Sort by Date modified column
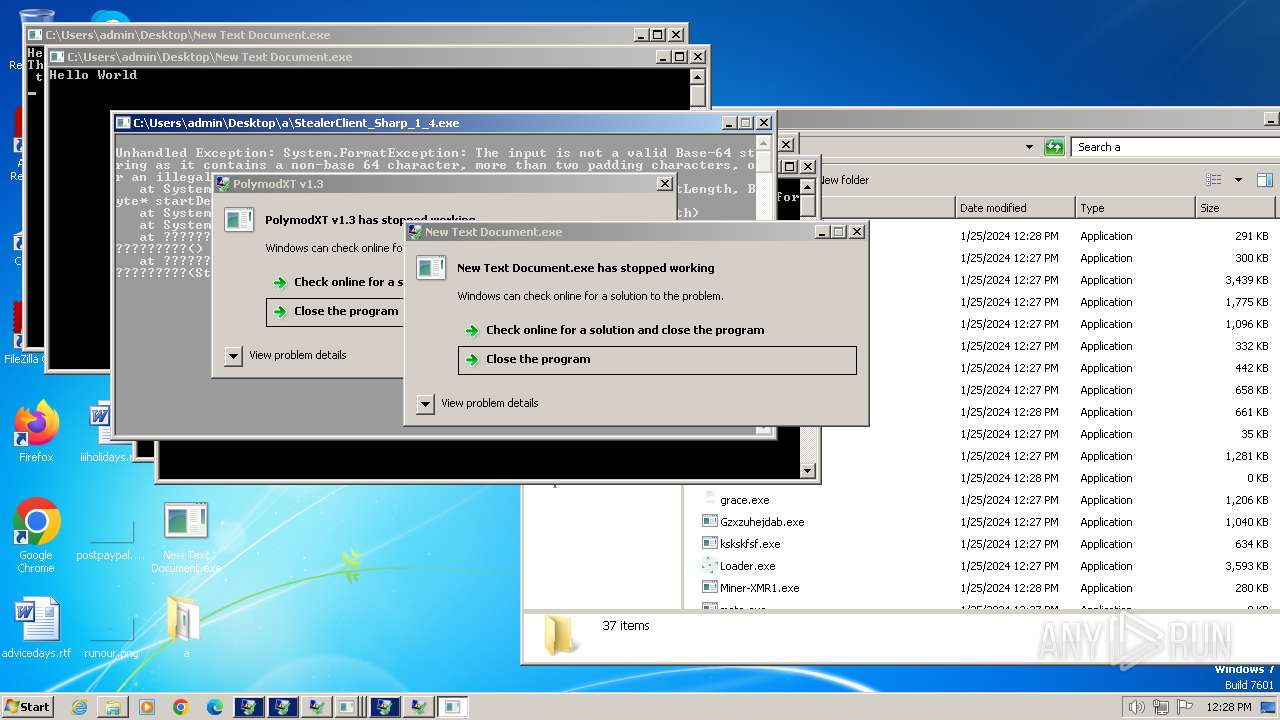 pos(1015,208)
